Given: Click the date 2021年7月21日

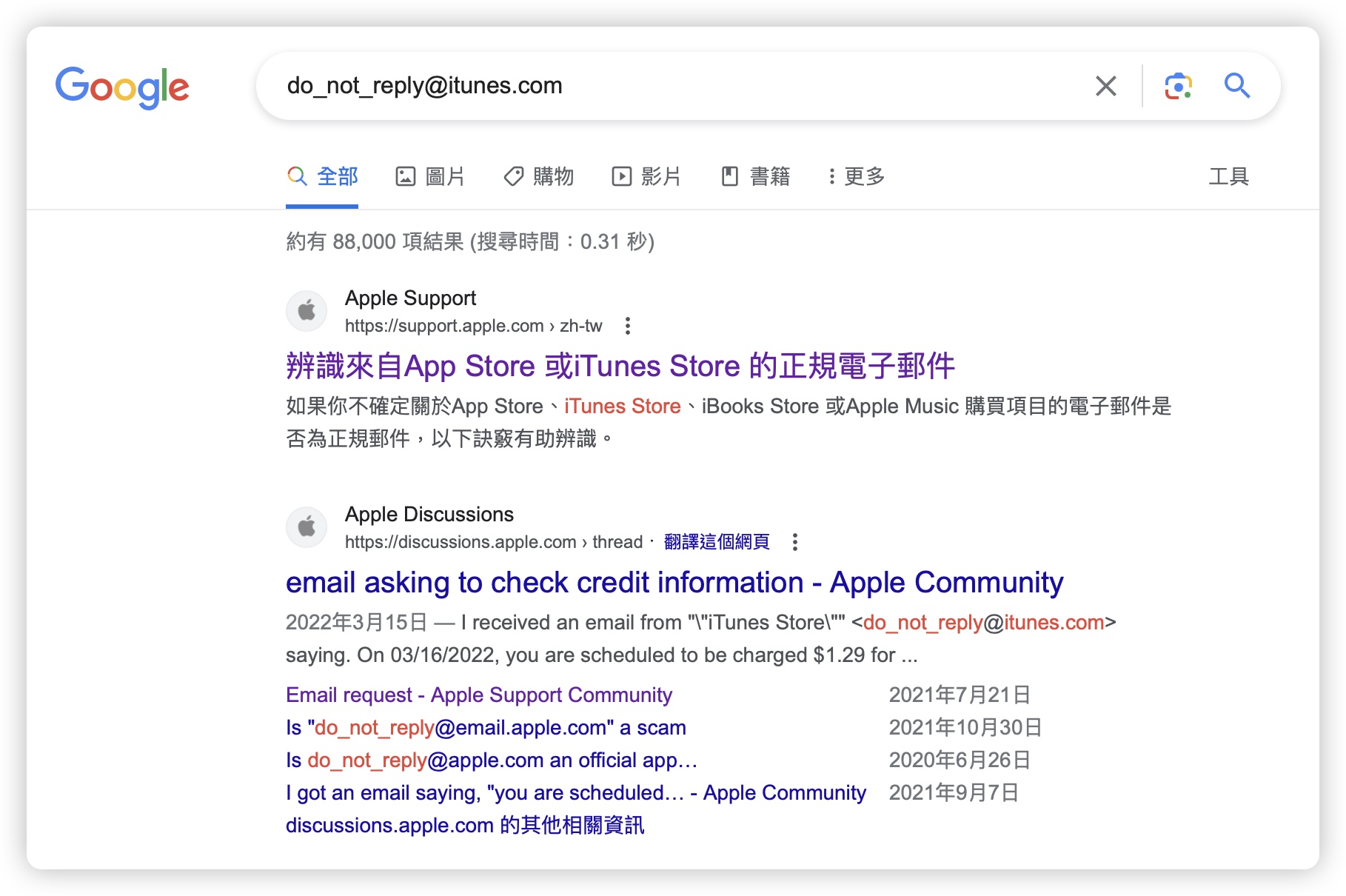Looking at the screenshot, I should click(x=960, y=695).
